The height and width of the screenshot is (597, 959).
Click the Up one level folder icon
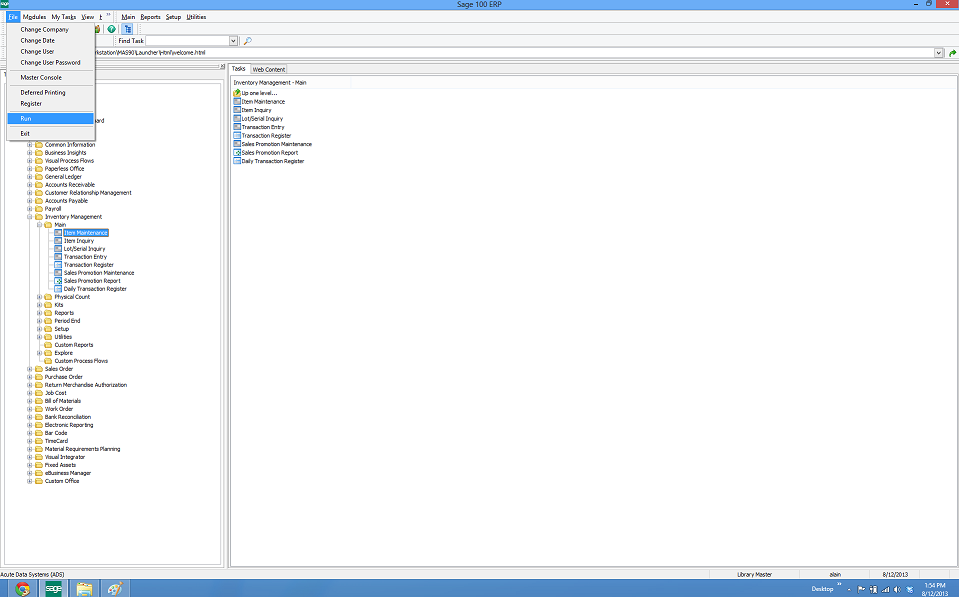236,93
